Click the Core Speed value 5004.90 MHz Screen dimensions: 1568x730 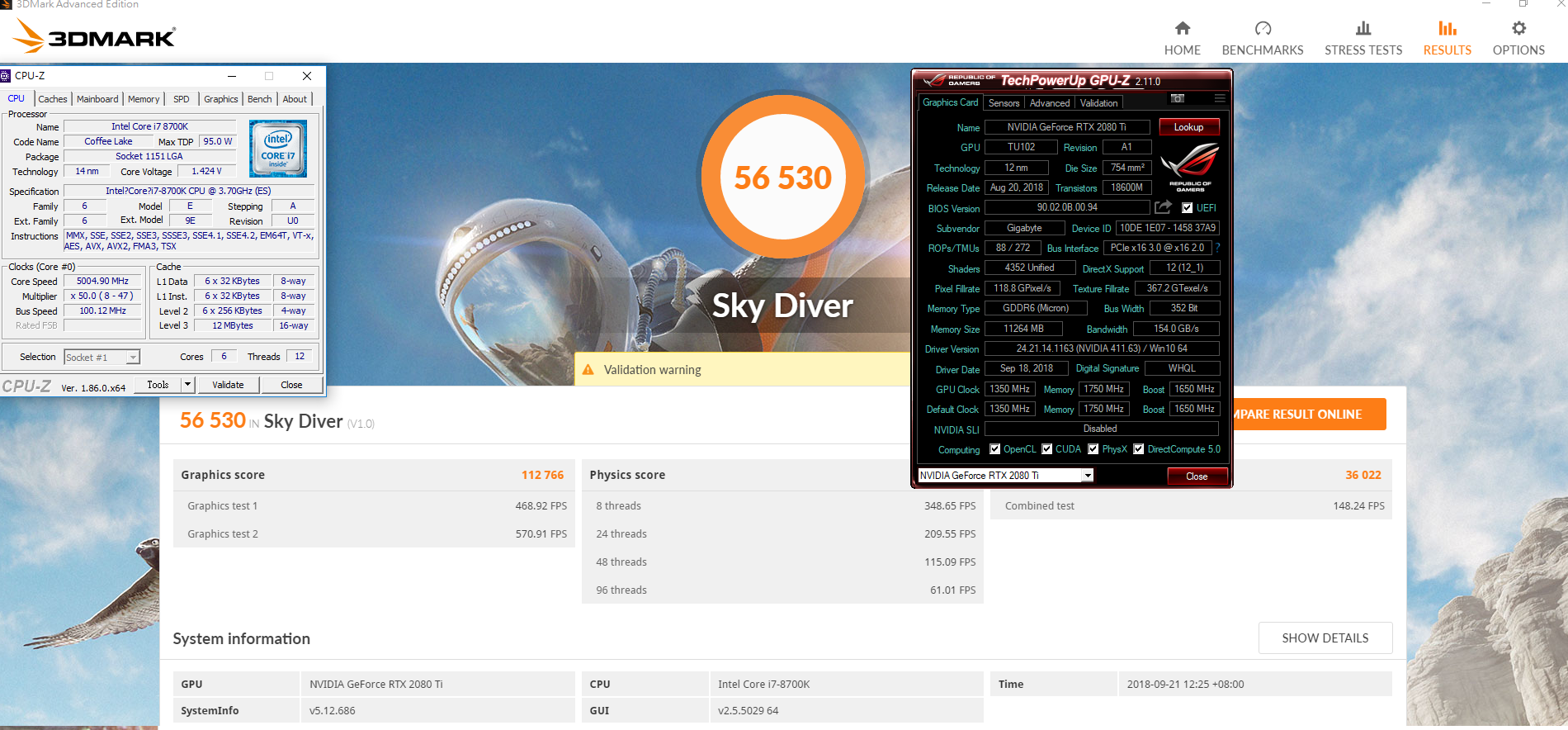102,282
